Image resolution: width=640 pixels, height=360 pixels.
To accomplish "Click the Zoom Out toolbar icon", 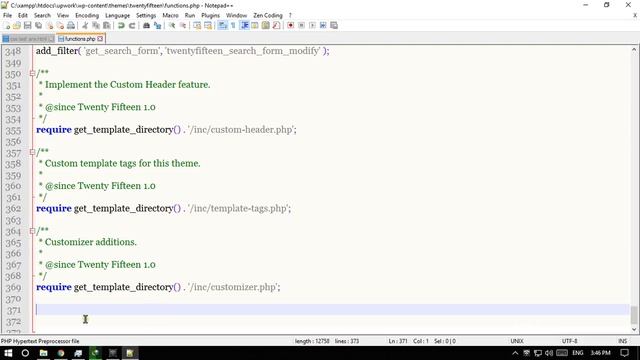I will click(x=183, y=25).
